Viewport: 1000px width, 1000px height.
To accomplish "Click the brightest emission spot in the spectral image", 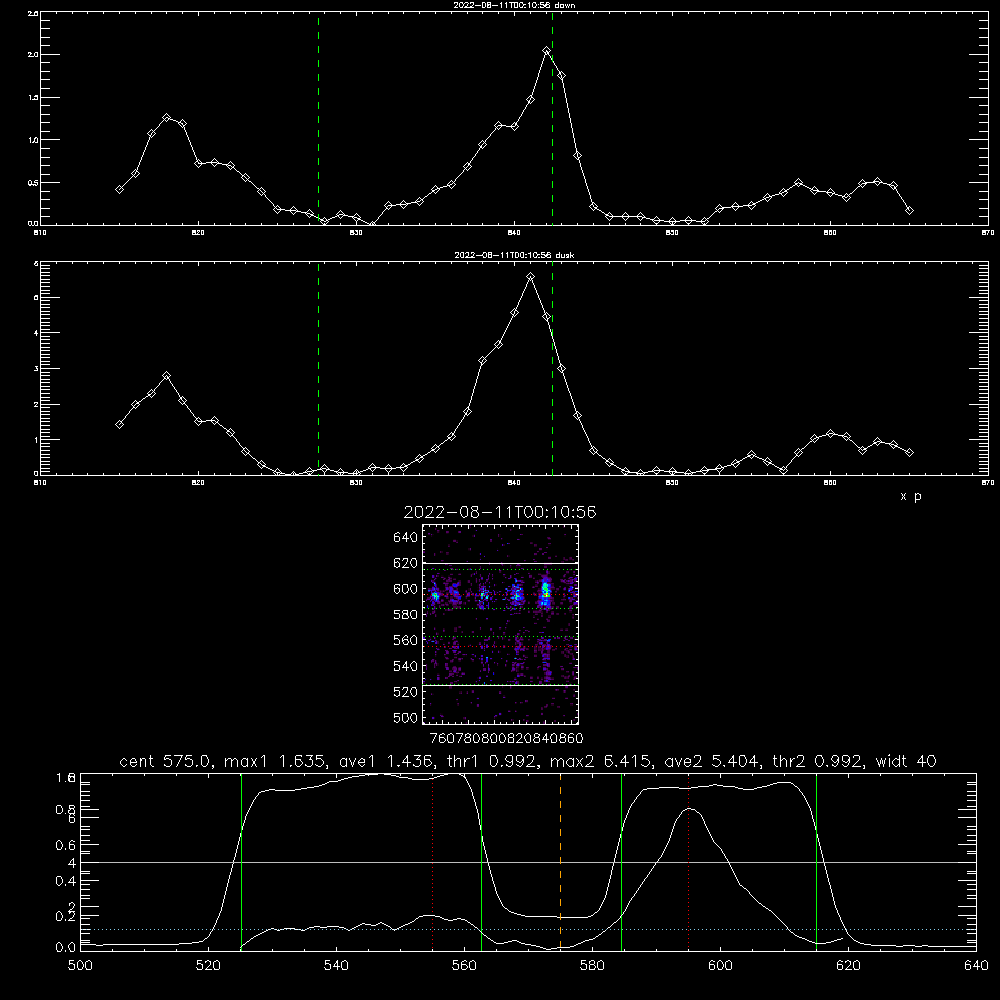I will (545, 591).
